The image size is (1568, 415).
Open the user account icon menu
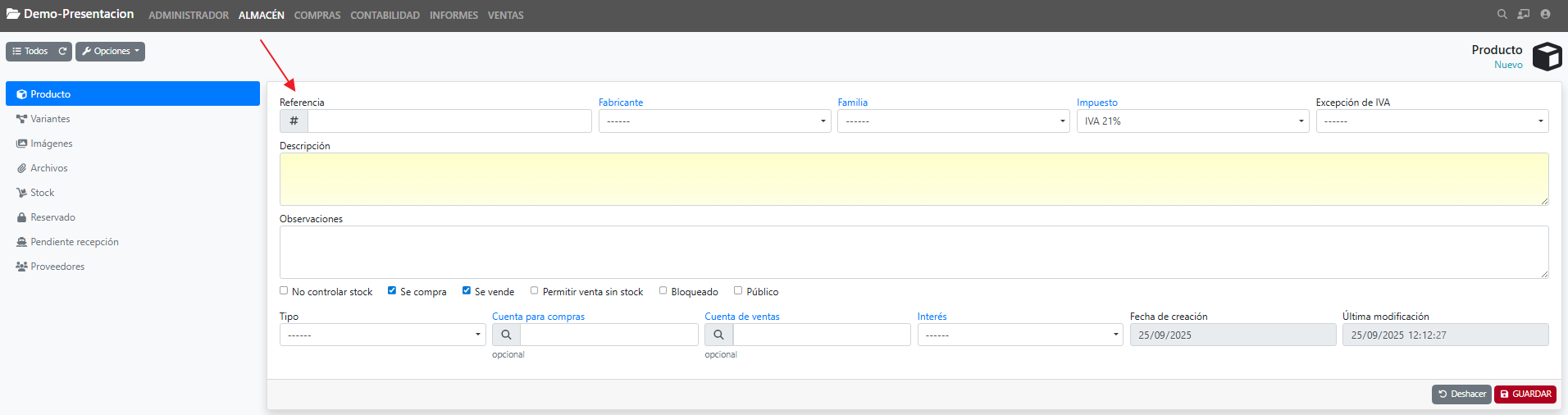[x=1545, y=14]
